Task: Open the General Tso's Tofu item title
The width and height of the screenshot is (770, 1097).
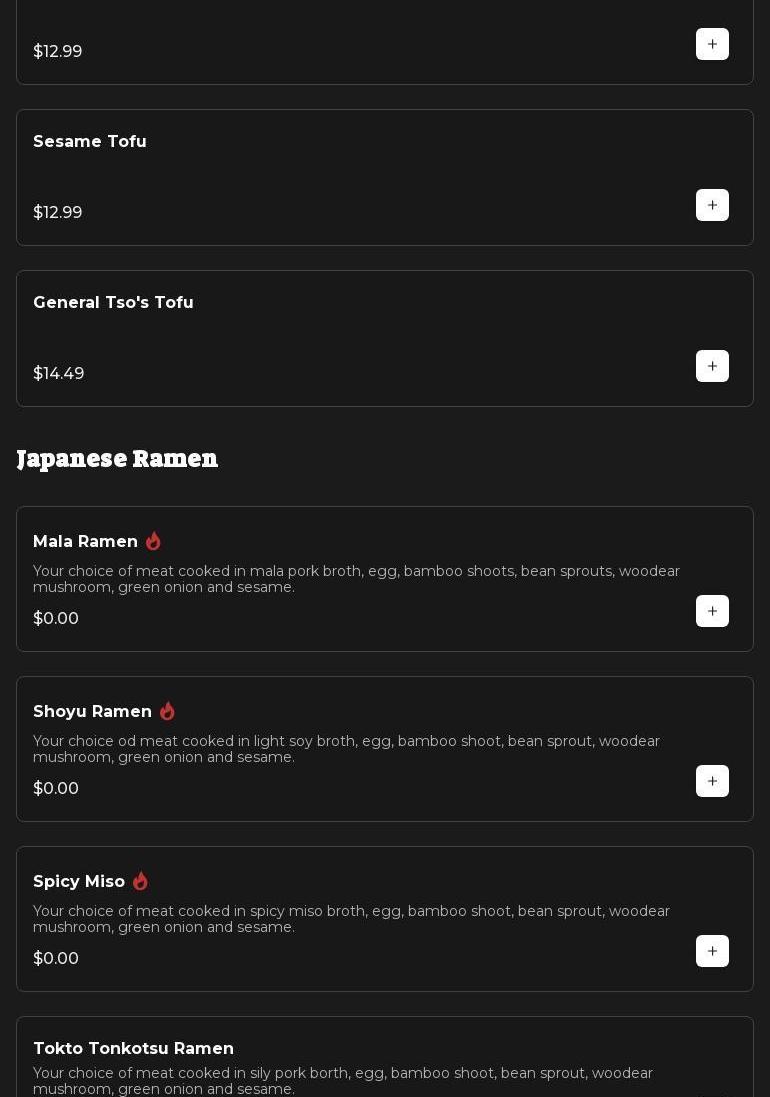Action: click(x=113, y=303)
